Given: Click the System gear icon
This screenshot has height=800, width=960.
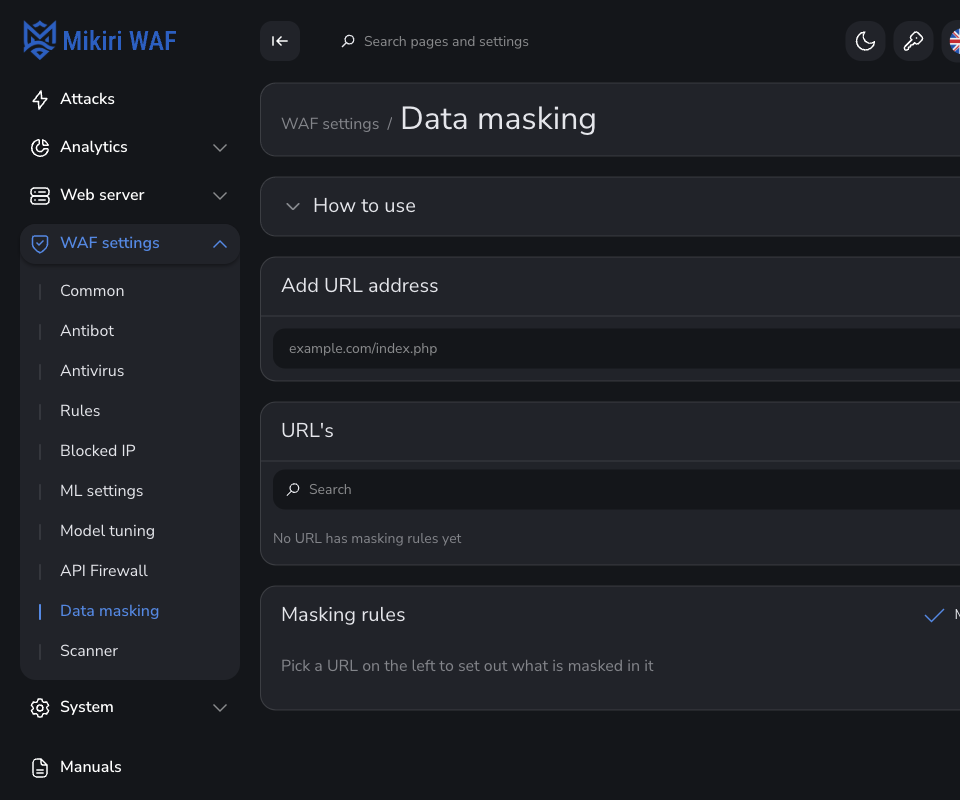Looking at the screenshot, I should pyautogui.click(x=40, y=708).
